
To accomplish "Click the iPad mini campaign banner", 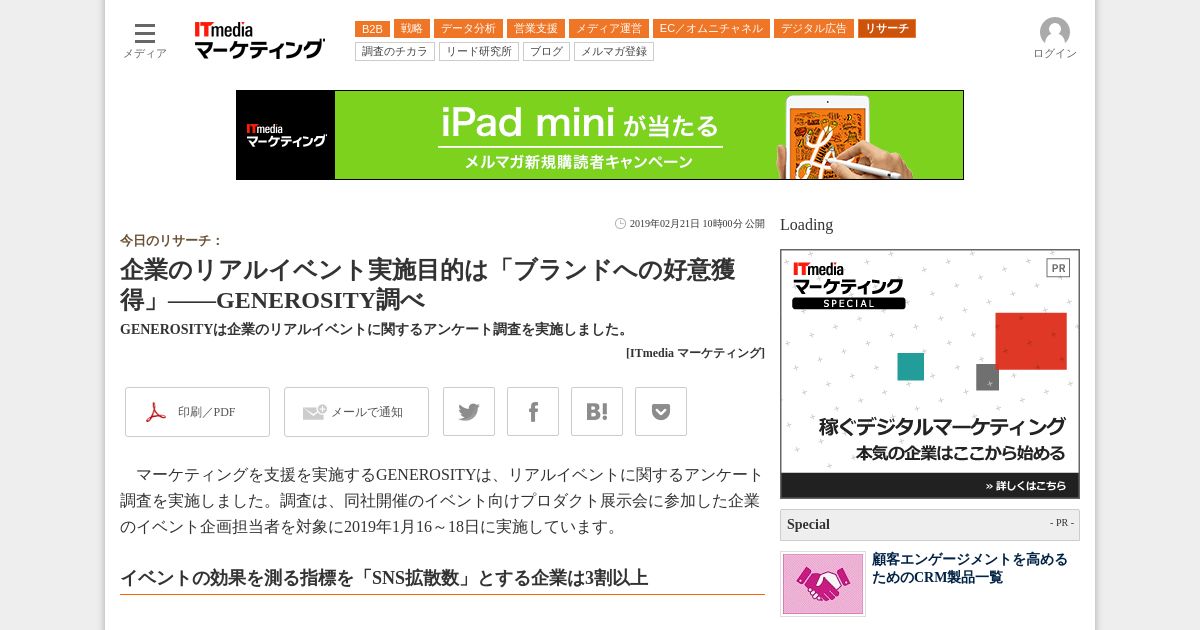I will [600, 135].
